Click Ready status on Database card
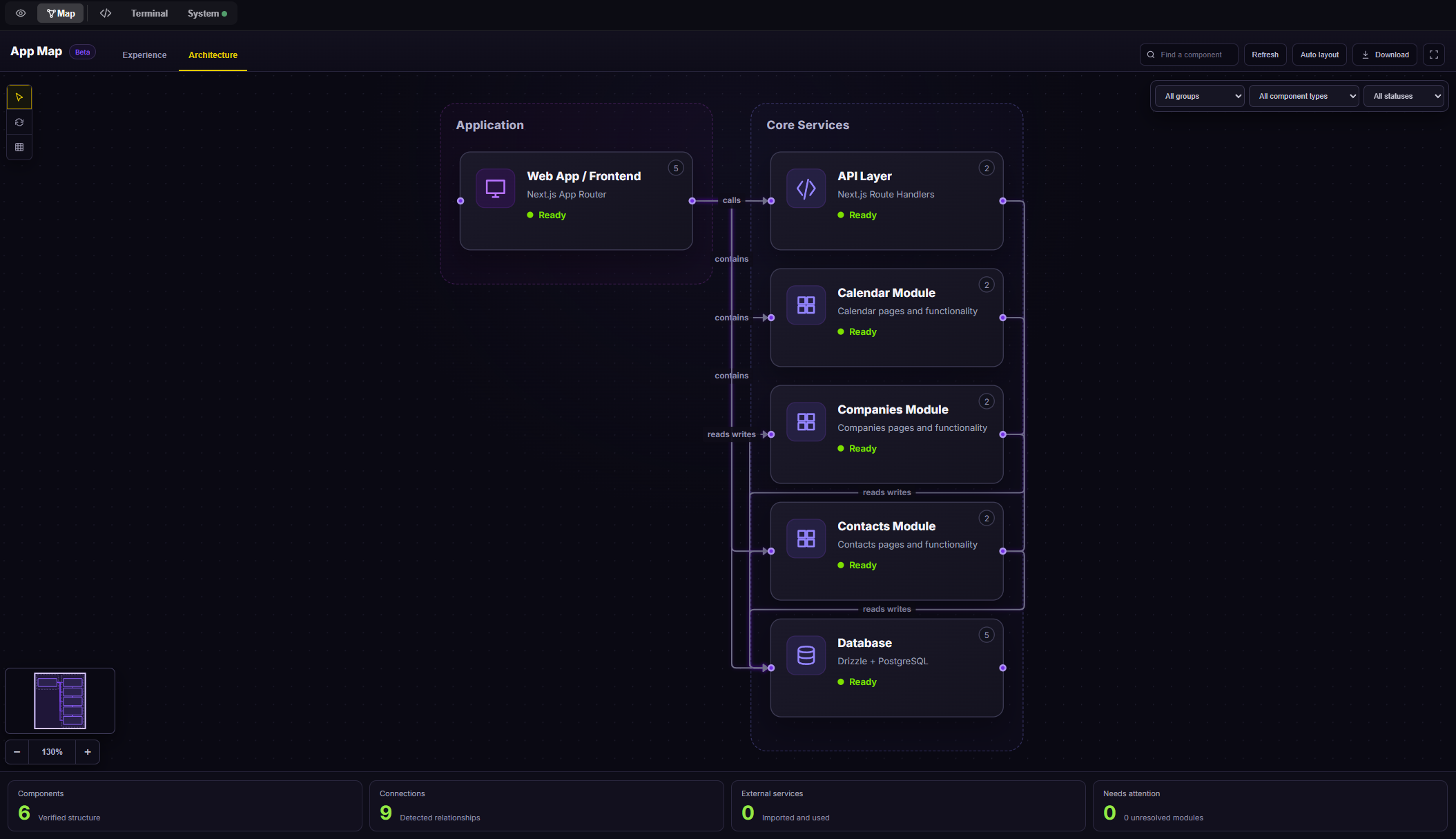The image size is (1456, 839). point(857,682)
